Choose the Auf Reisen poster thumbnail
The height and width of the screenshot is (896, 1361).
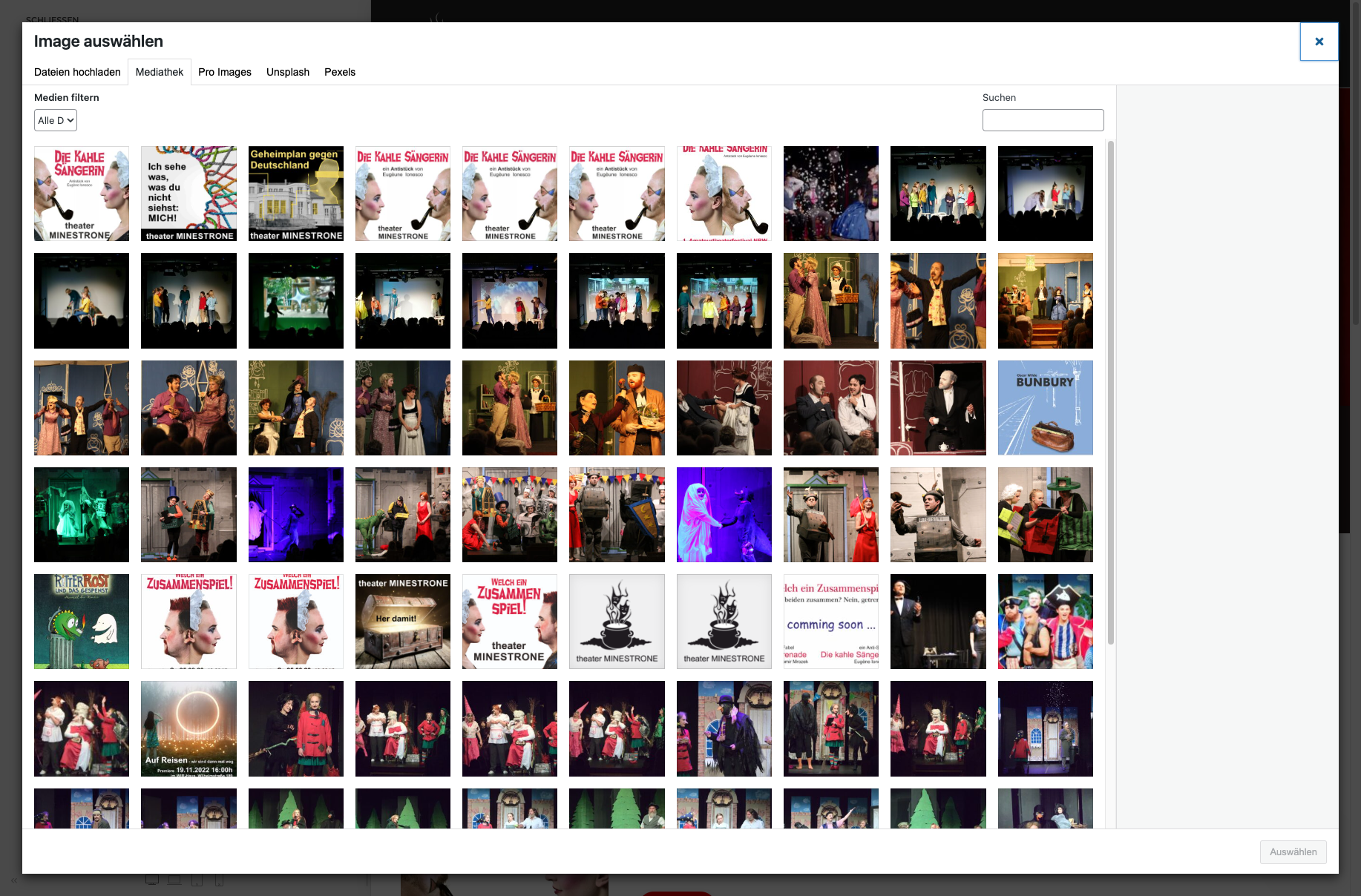click(188, 728)
